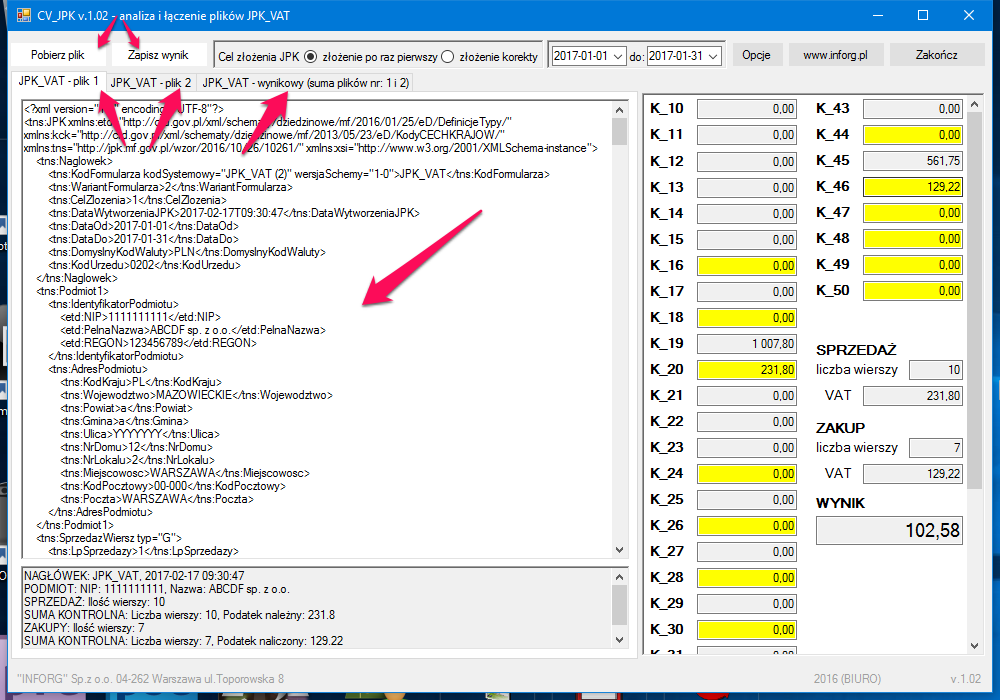Screen dimensions: 1000x700
Task: Click the '<etd:NIP>1111111111' XML line
Action: point(140,317)
